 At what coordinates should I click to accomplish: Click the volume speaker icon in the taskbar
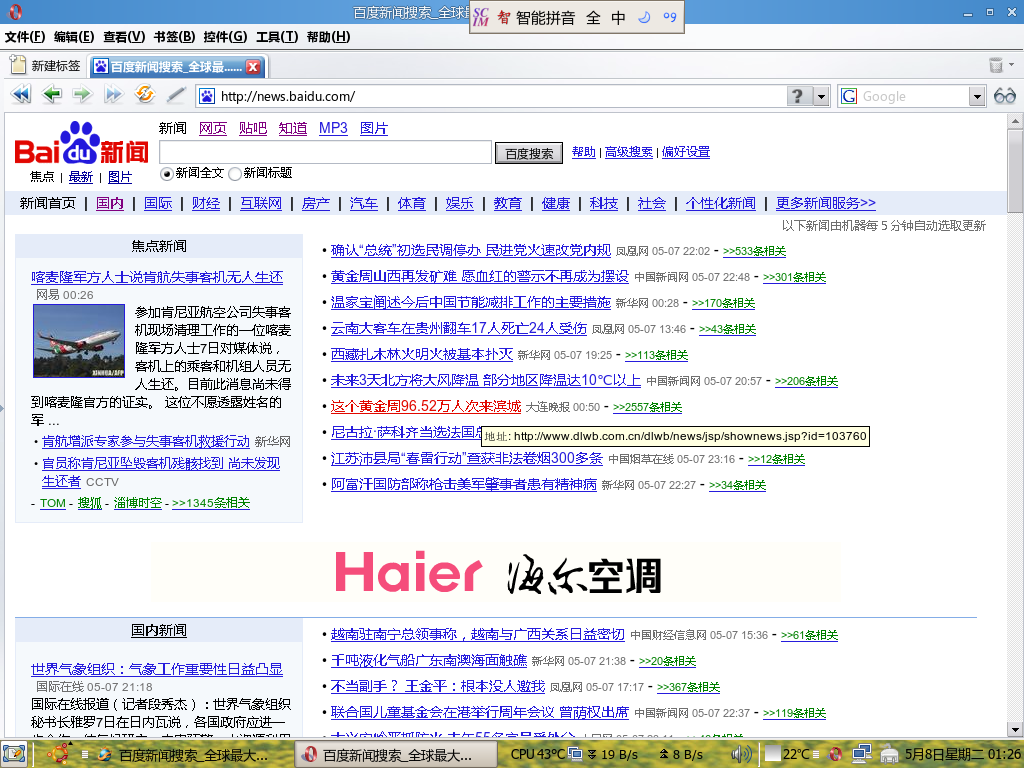click(x=741, y=755)
